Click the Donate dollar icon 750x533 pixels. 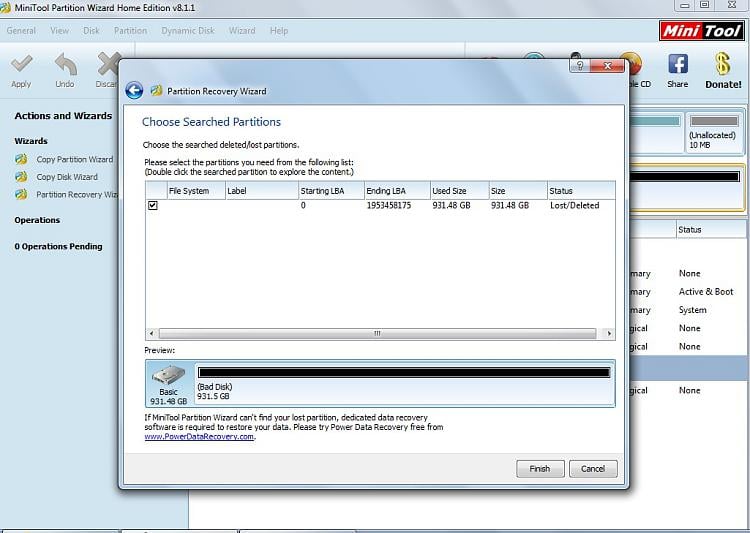723,64
